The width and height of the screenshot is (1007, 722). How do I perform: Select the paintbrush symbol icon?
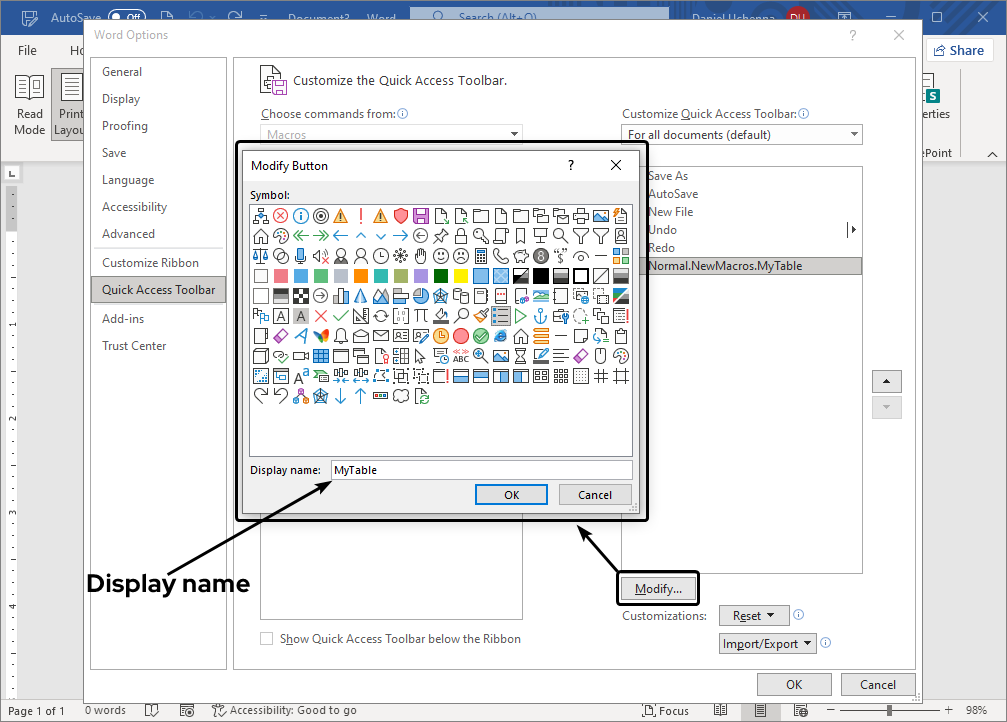[x=480, y=314]
